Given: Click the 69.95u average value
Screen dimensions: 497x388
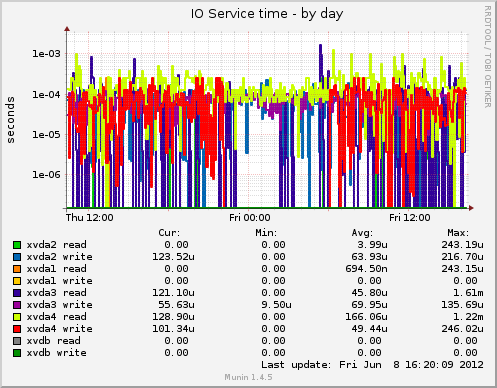Looking at the screenshot, I should 369,305.
